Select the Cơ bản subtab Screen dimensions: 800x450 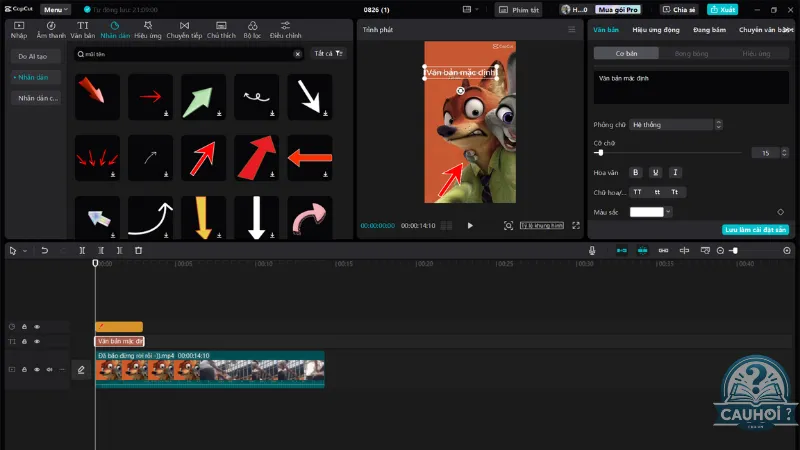pyautogui.click(x=626, y=54)
